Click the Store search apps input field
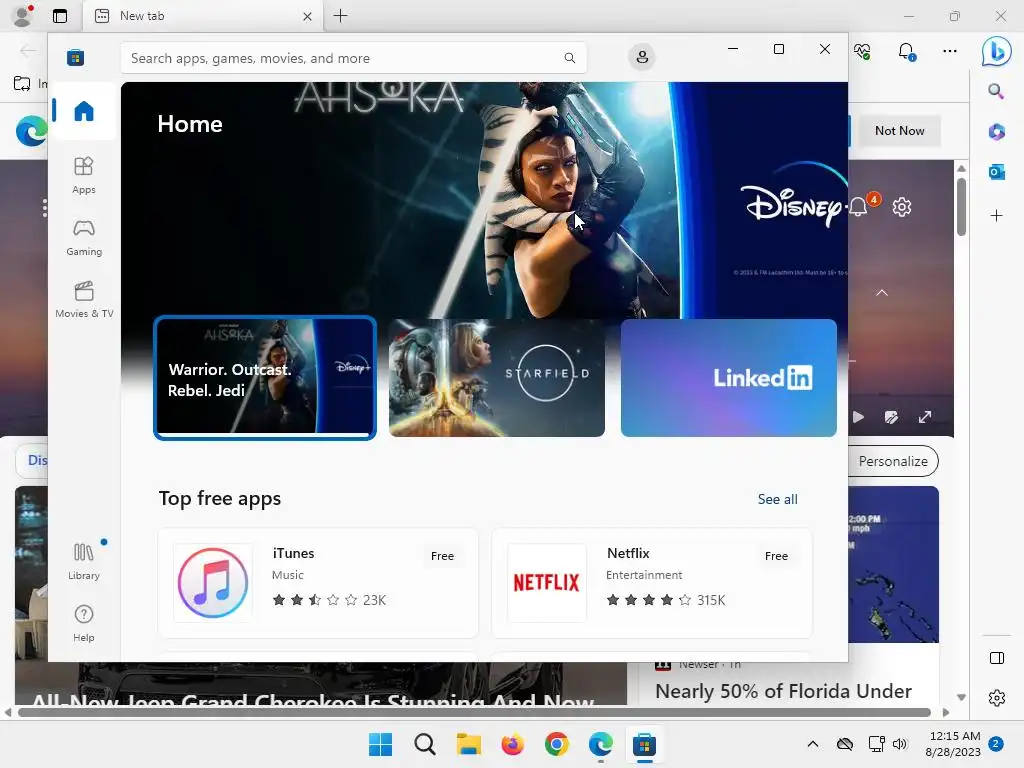Screen dimensions: 1024x768 353,58
